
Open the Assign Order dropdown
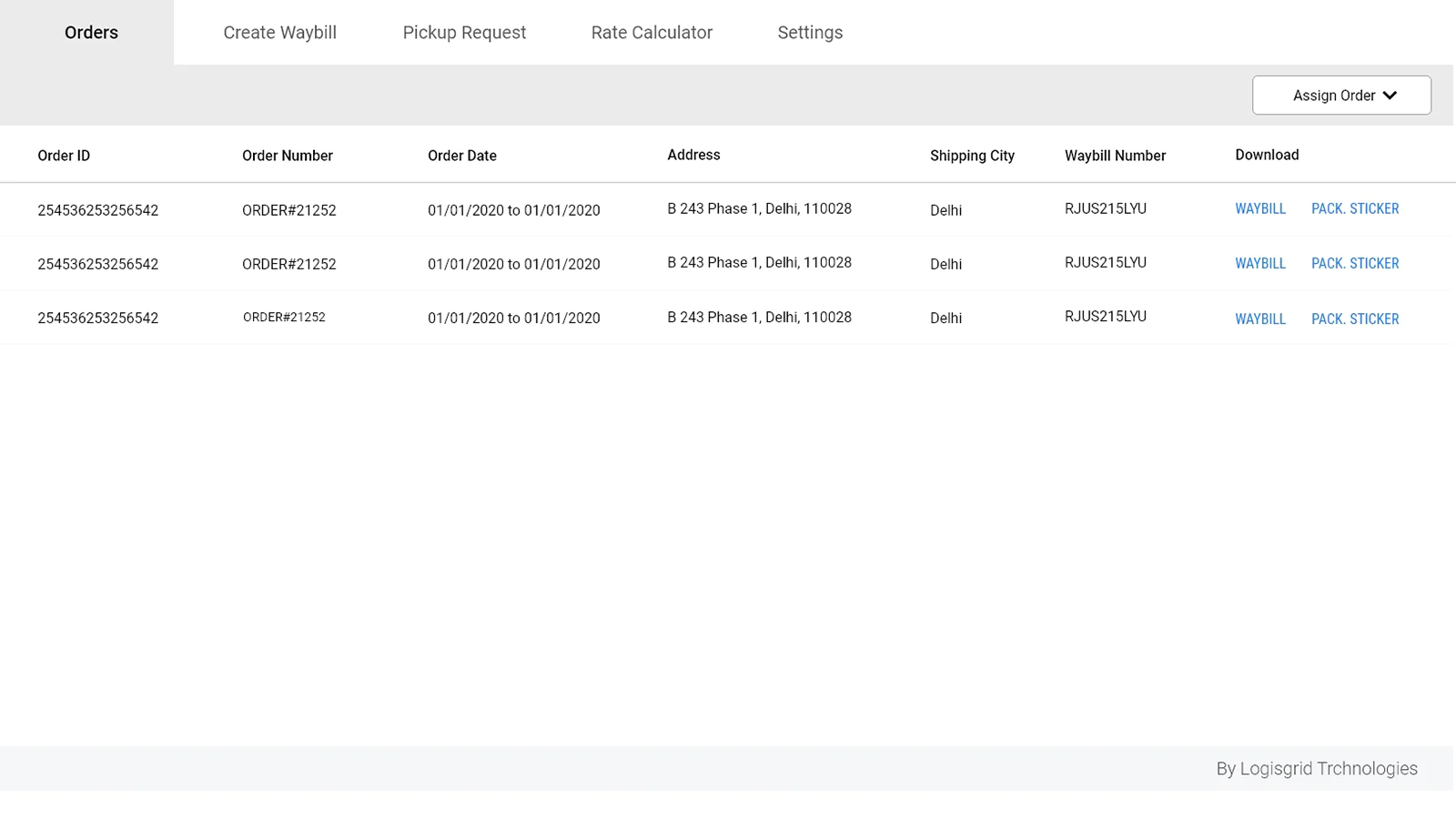tap(1333, 96)
